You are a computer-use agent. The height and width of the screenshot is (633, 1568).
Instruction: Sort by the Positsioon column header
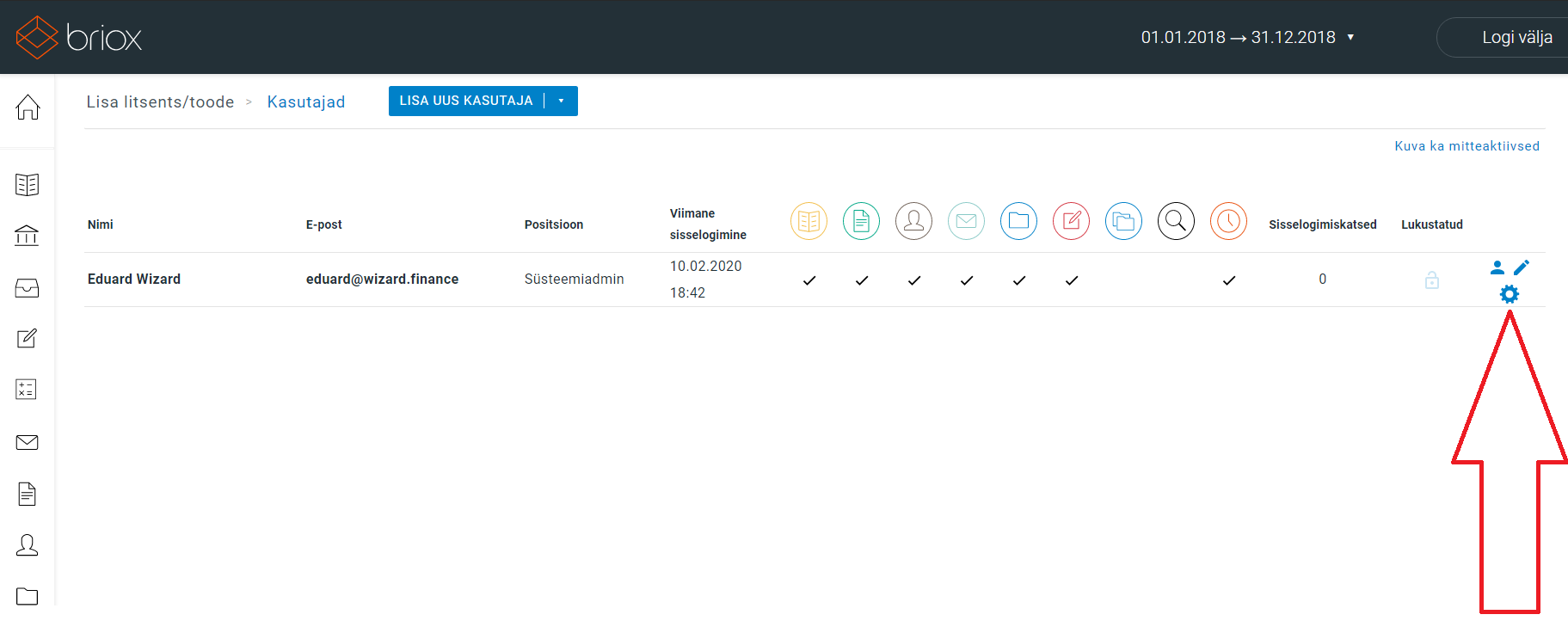pyautogui.click(x=554, y=224)
